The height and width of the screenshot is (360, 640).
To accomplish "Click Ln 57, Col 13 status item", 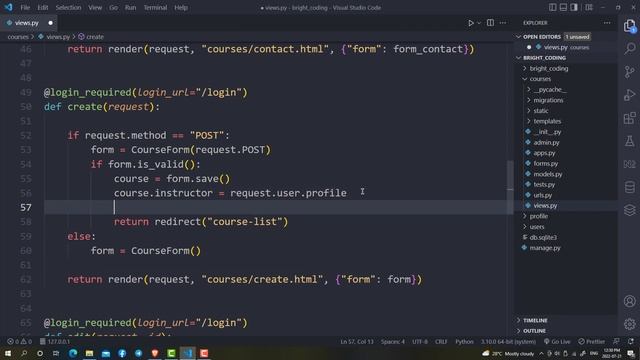I will click(357, 341).
